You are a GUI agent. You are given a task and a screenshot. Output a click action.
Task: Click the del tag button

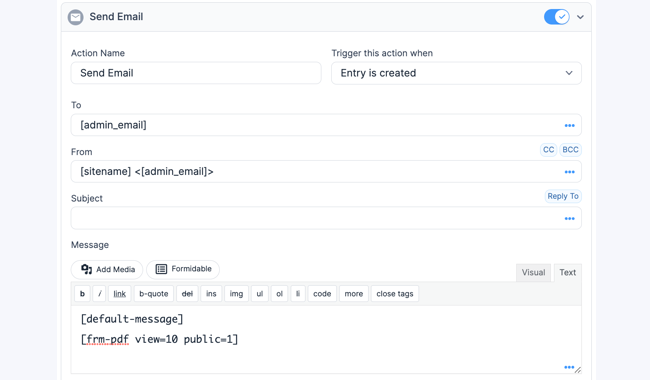187,293
